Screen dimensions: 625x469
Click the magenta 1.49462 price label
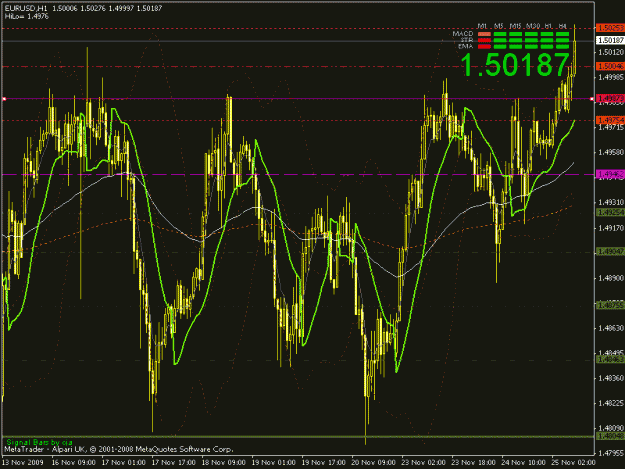(610, 174)
